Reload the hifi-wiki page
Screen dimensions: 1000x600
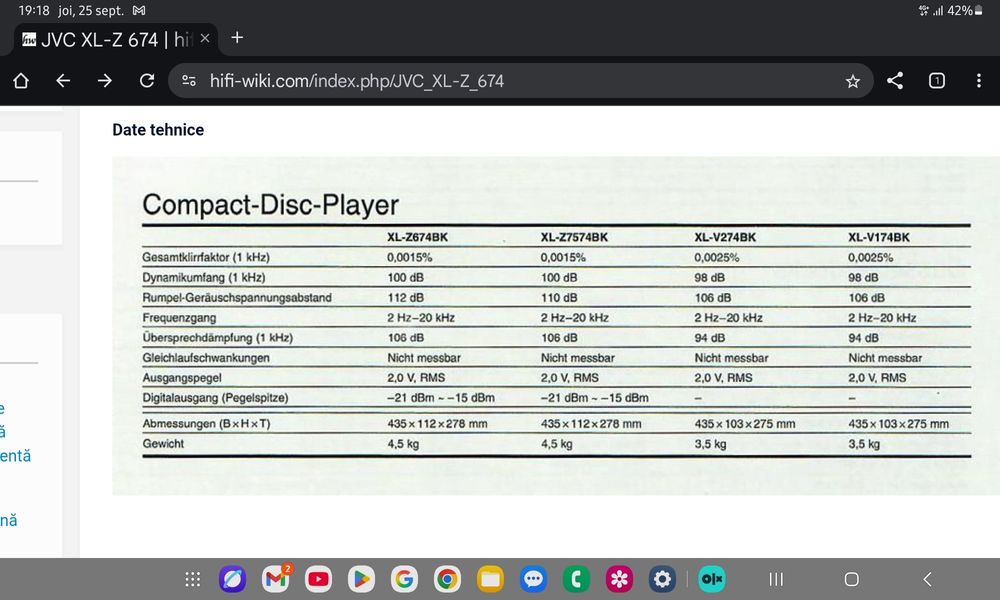pyautogui.click(x=147, y=81)
